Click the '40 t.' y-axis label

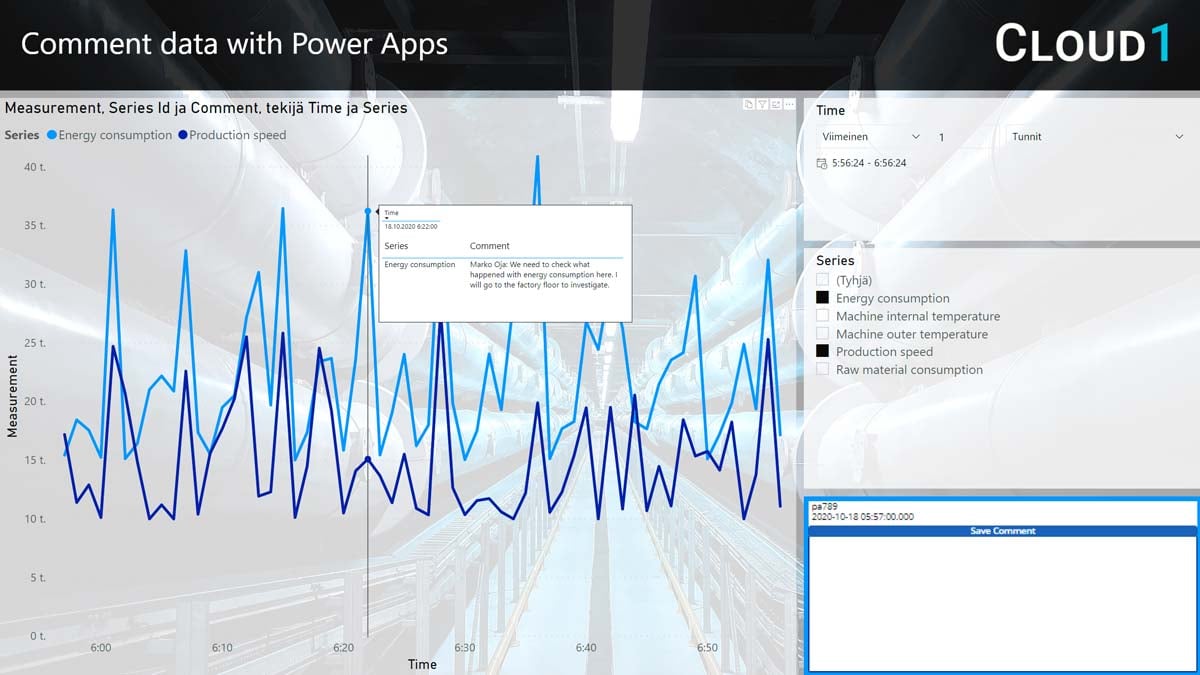pyautogui.click(x=35, y=167)
